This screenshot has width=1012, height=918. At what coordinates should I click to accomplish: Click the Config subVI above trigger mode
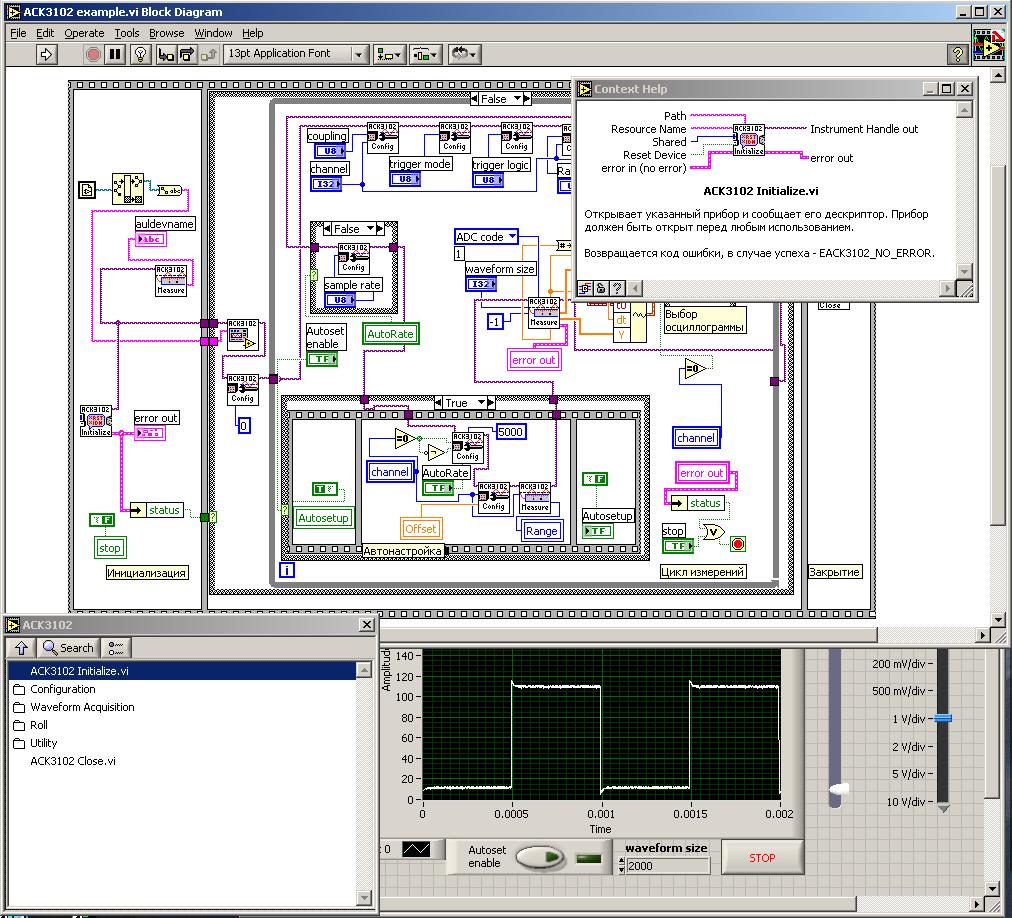coord(454,138)
